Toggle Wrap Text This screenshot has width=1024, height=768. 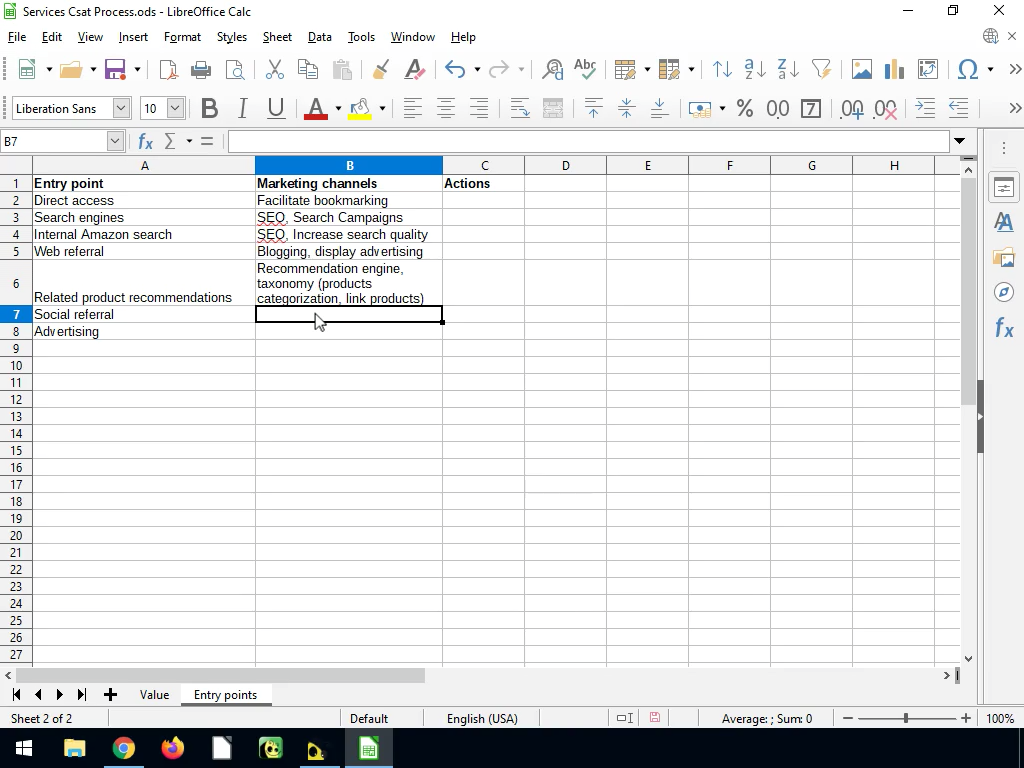click(520, 108)
